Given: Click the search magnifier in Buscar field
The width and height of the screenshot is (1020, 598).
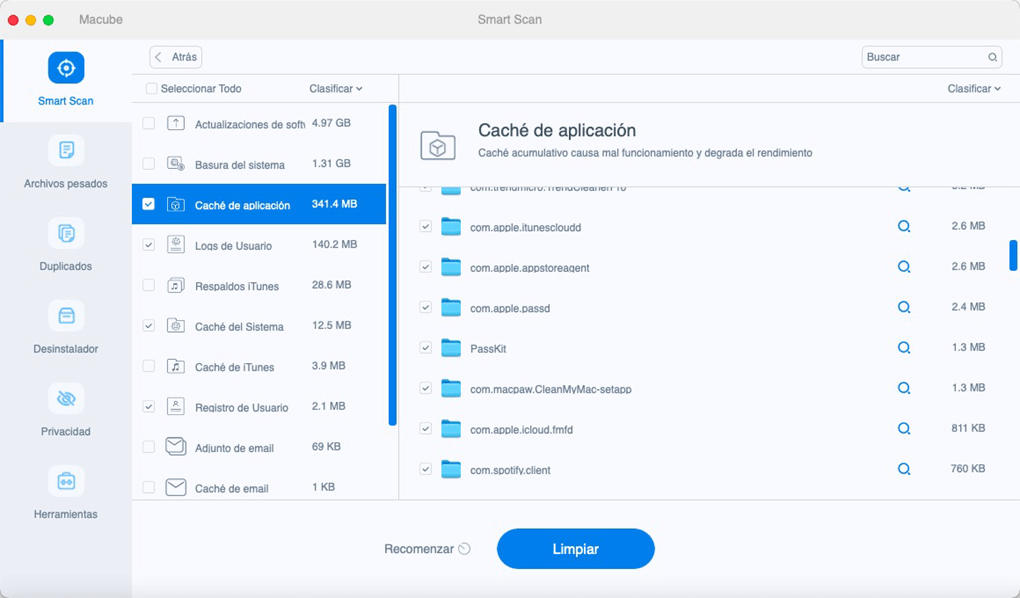Looking at the screenshot, I should (992, 57).
